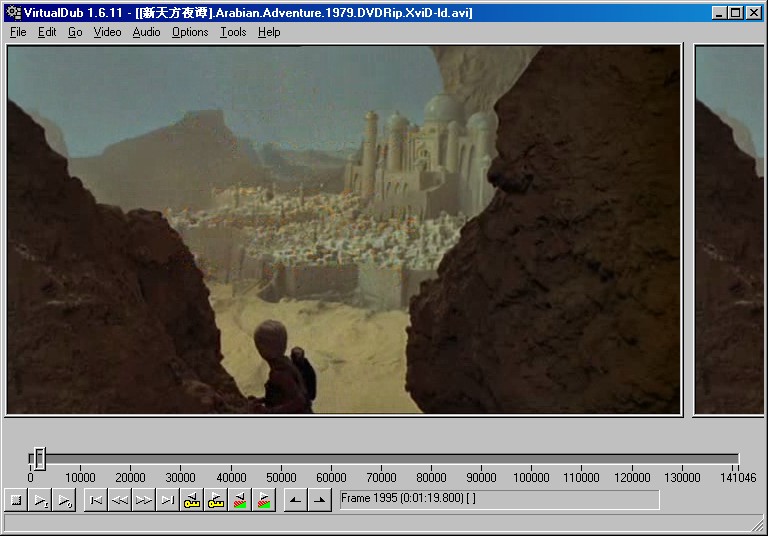The width and height of the screenshot is (768, 536).
Task: Seek to previous scene change icon
Action: pyautogui.click(x=240, y=500)
